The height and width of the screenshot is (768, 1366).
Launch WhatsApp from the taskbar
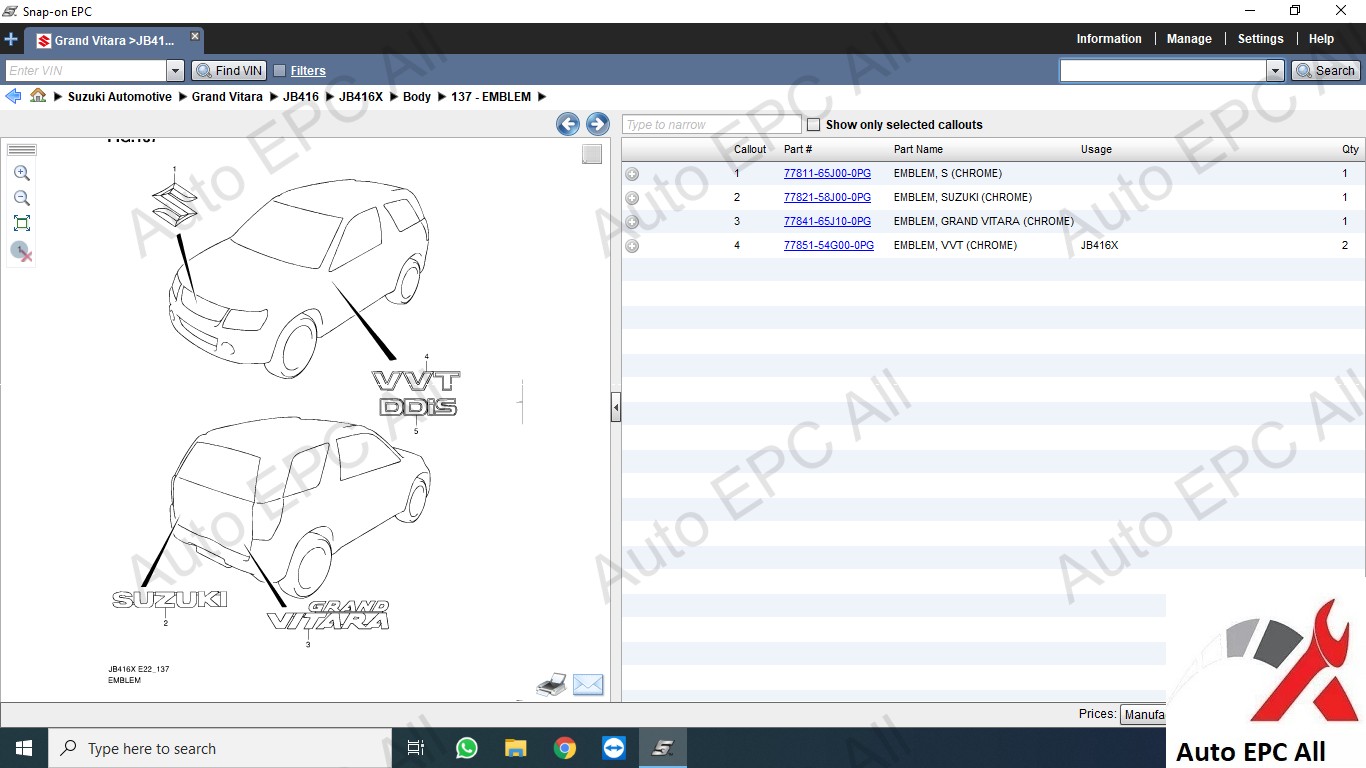[x=466, y=748]
